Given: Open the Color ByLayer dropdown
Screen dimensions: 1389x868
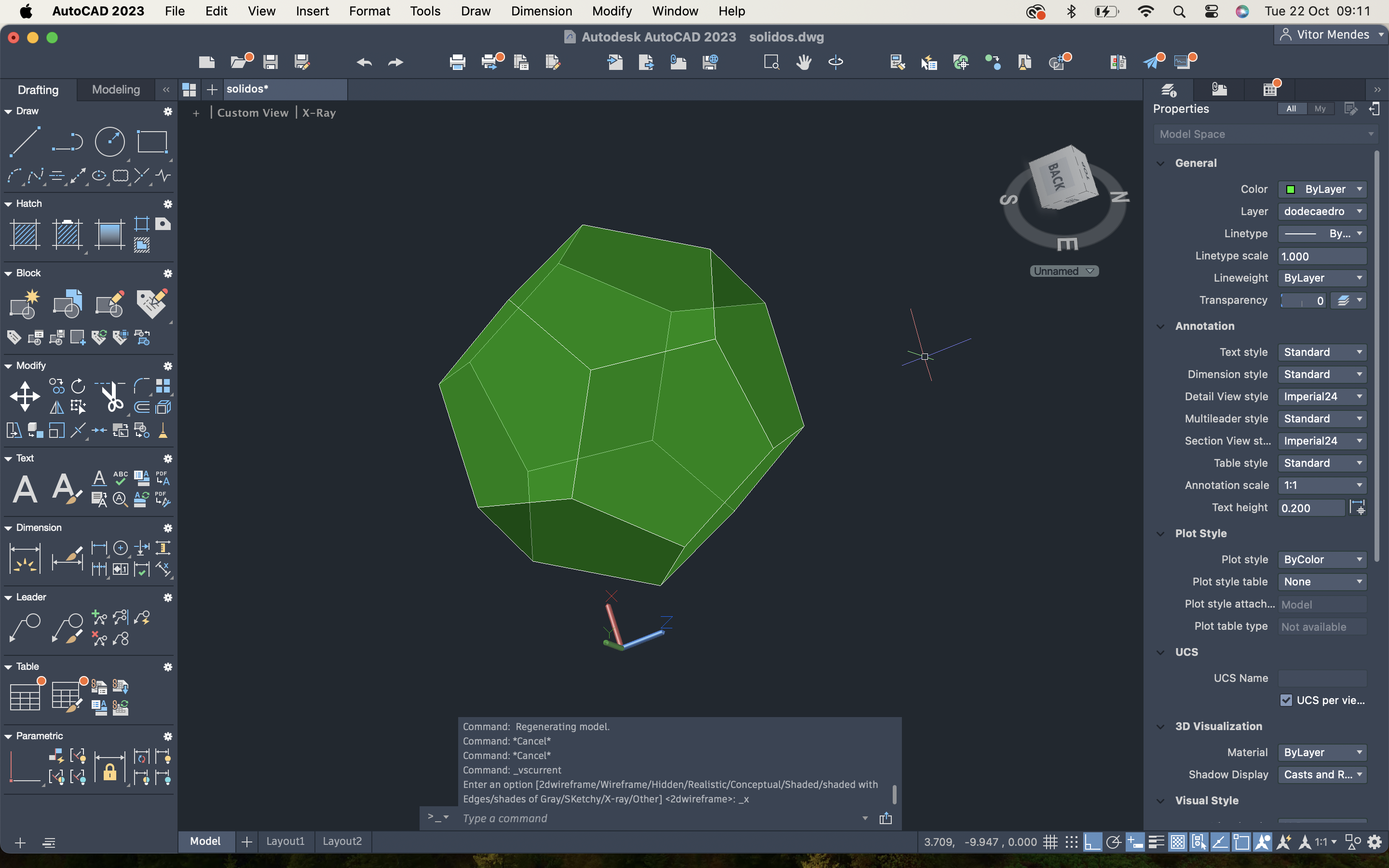Looking at the screenshot, I should point(1322,189).
